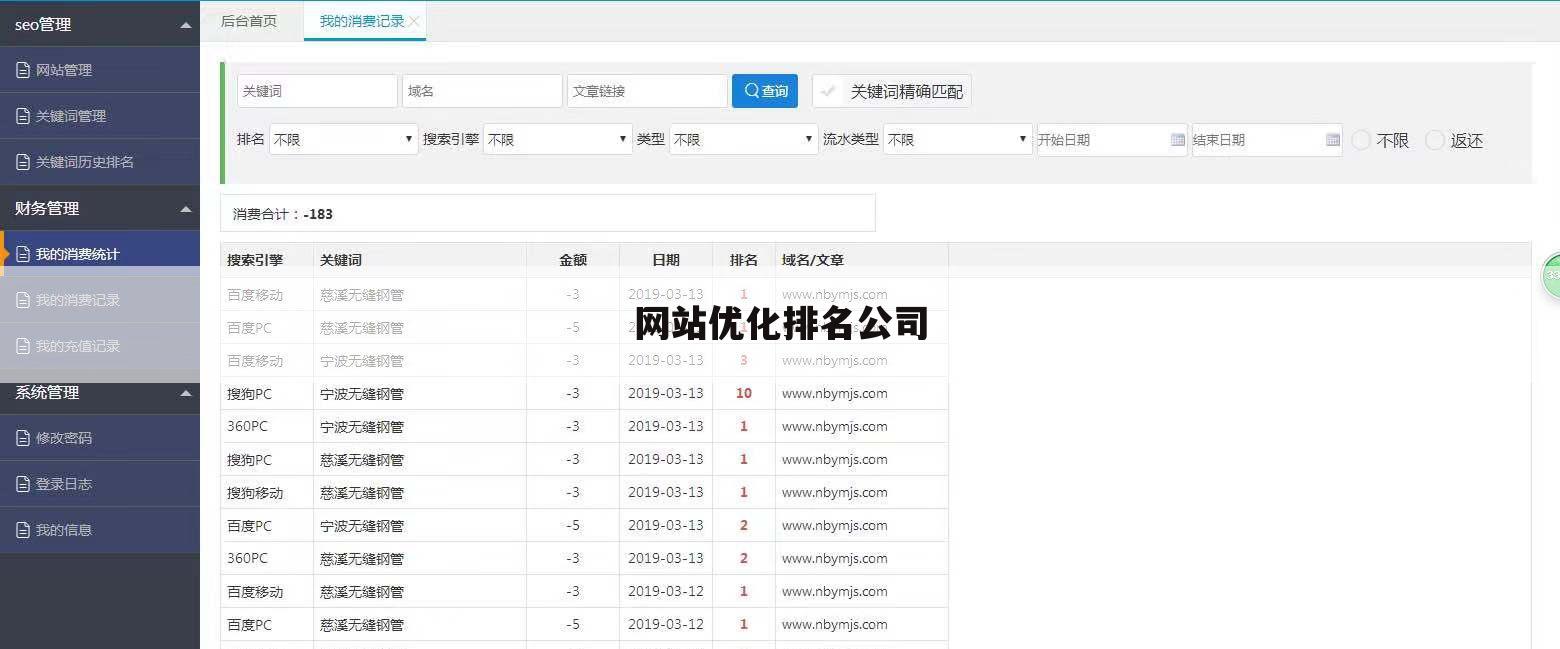Click www.nbymjs.com in 360PC 慈溪无缝钢管 row

(835, 559)
